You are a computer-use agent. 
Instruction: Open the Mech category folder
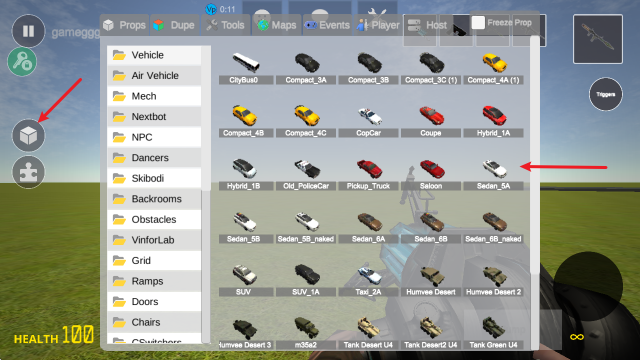pos(154,96)
